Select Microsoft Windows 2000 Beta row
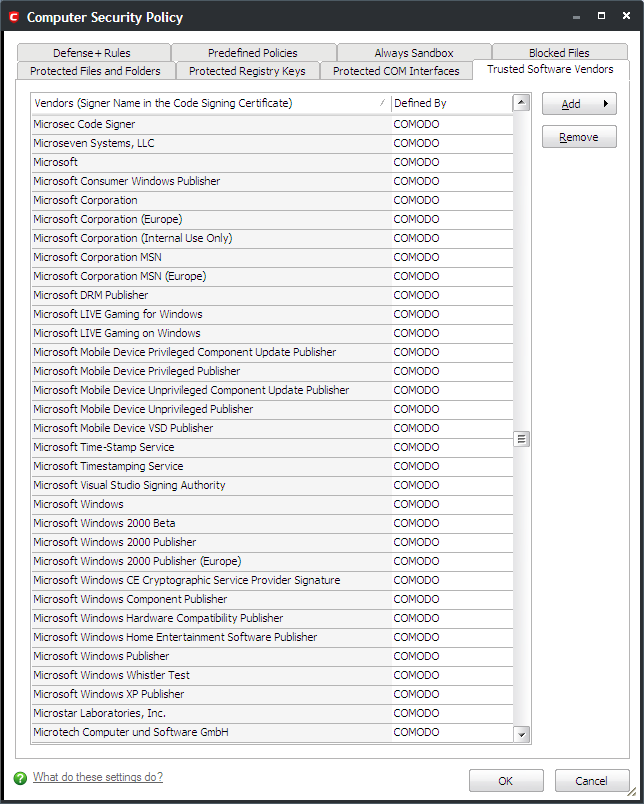 pyautogui.click(x=272, y=522)
